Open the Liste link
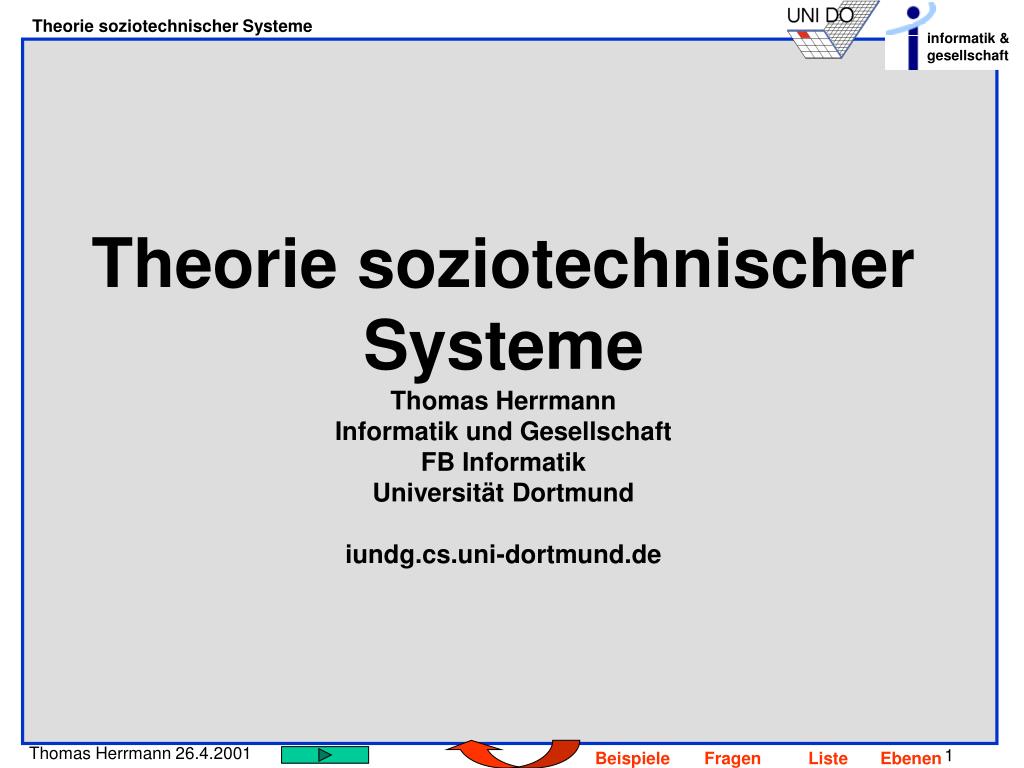 coord(827,758)
